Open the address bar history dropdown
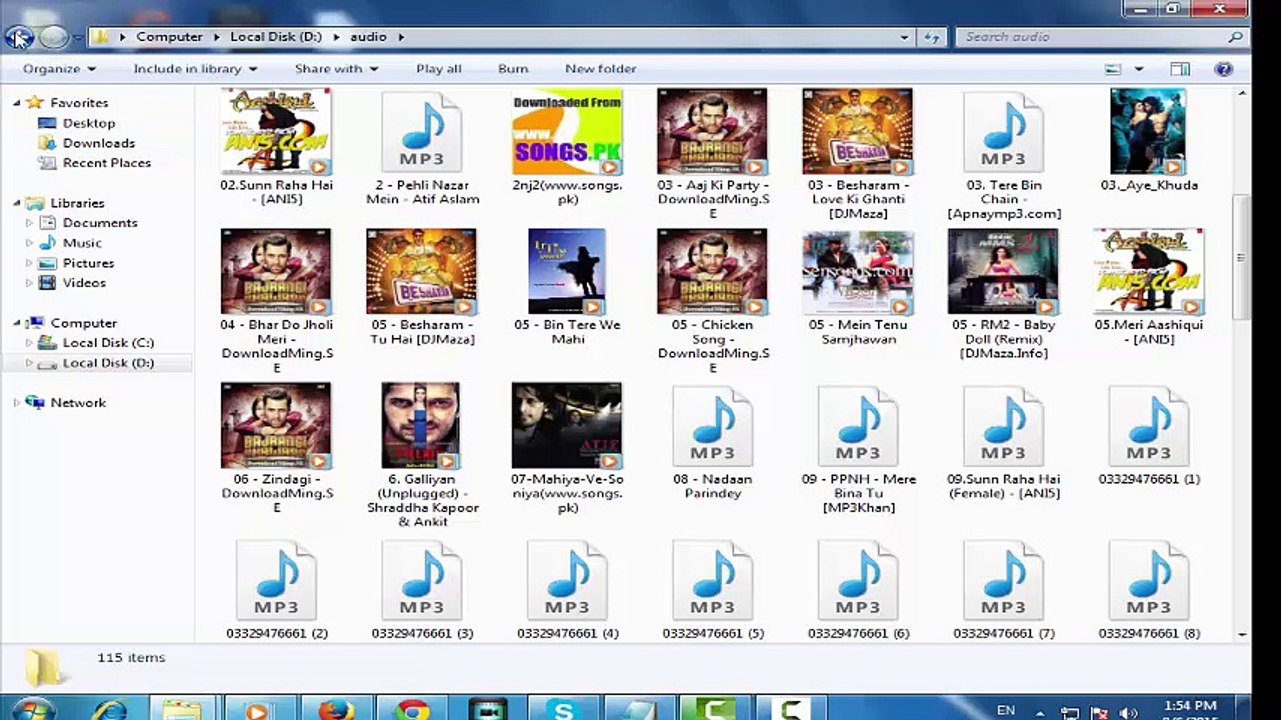Viewport: 1281px width, 720px height. [905, 37]
